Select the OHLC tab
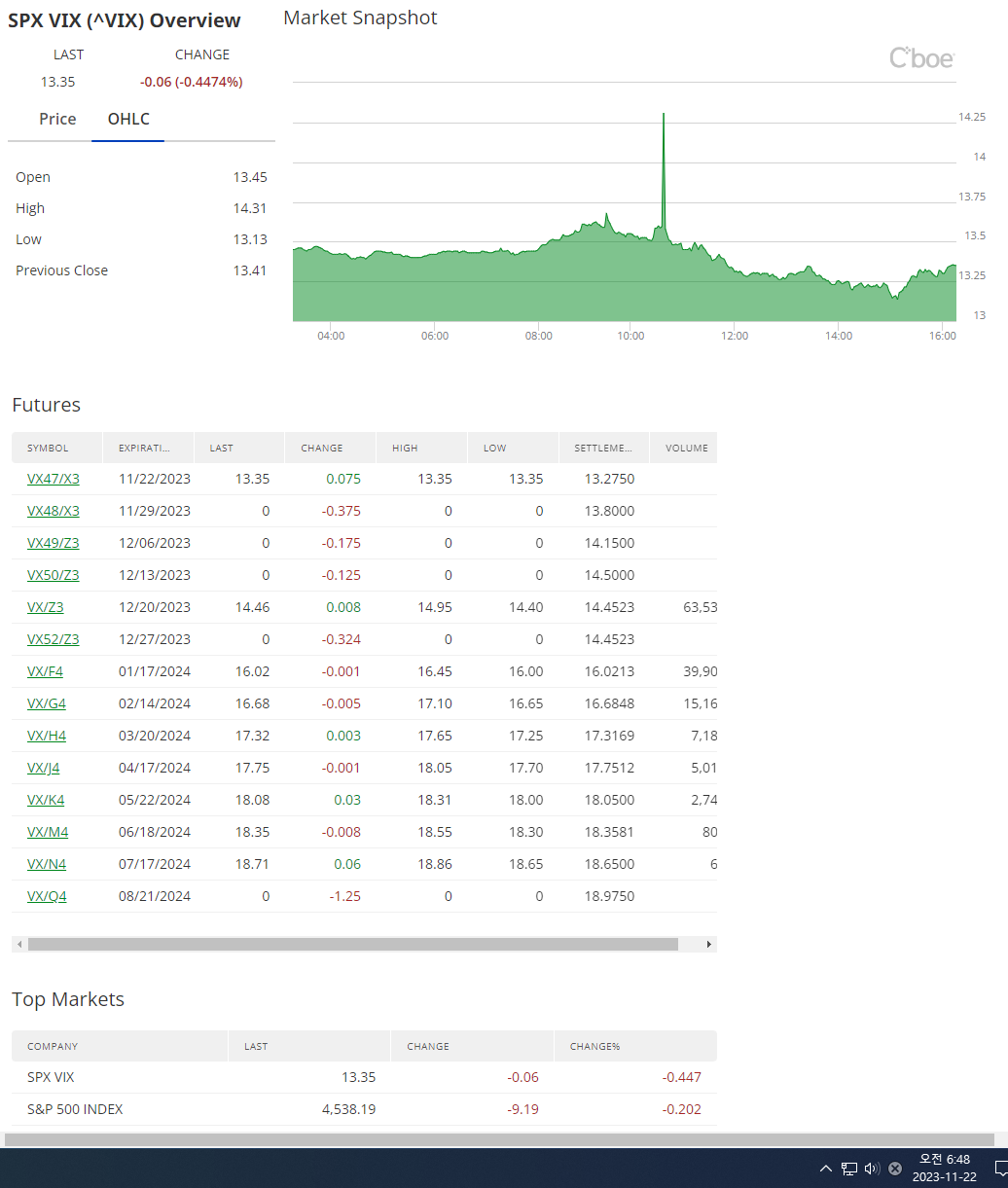Viewport: 1008px width, 1188px height. pyautogui.click(x=128, y=119)
